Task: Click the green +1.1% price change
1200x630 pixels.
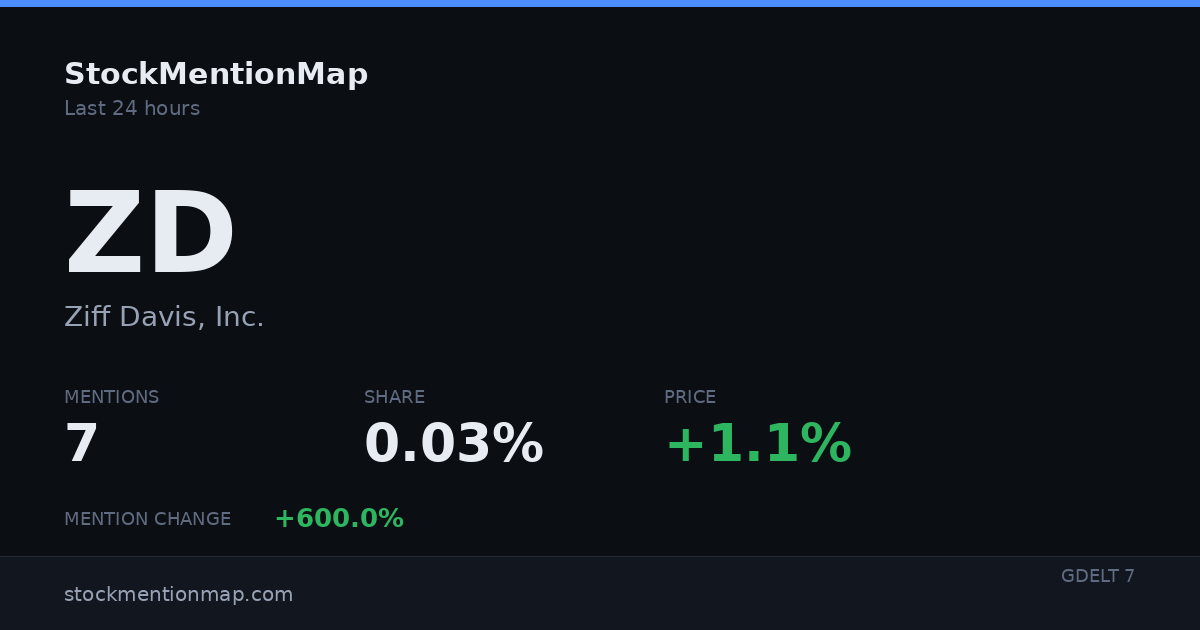Action: tap(758, 445)
